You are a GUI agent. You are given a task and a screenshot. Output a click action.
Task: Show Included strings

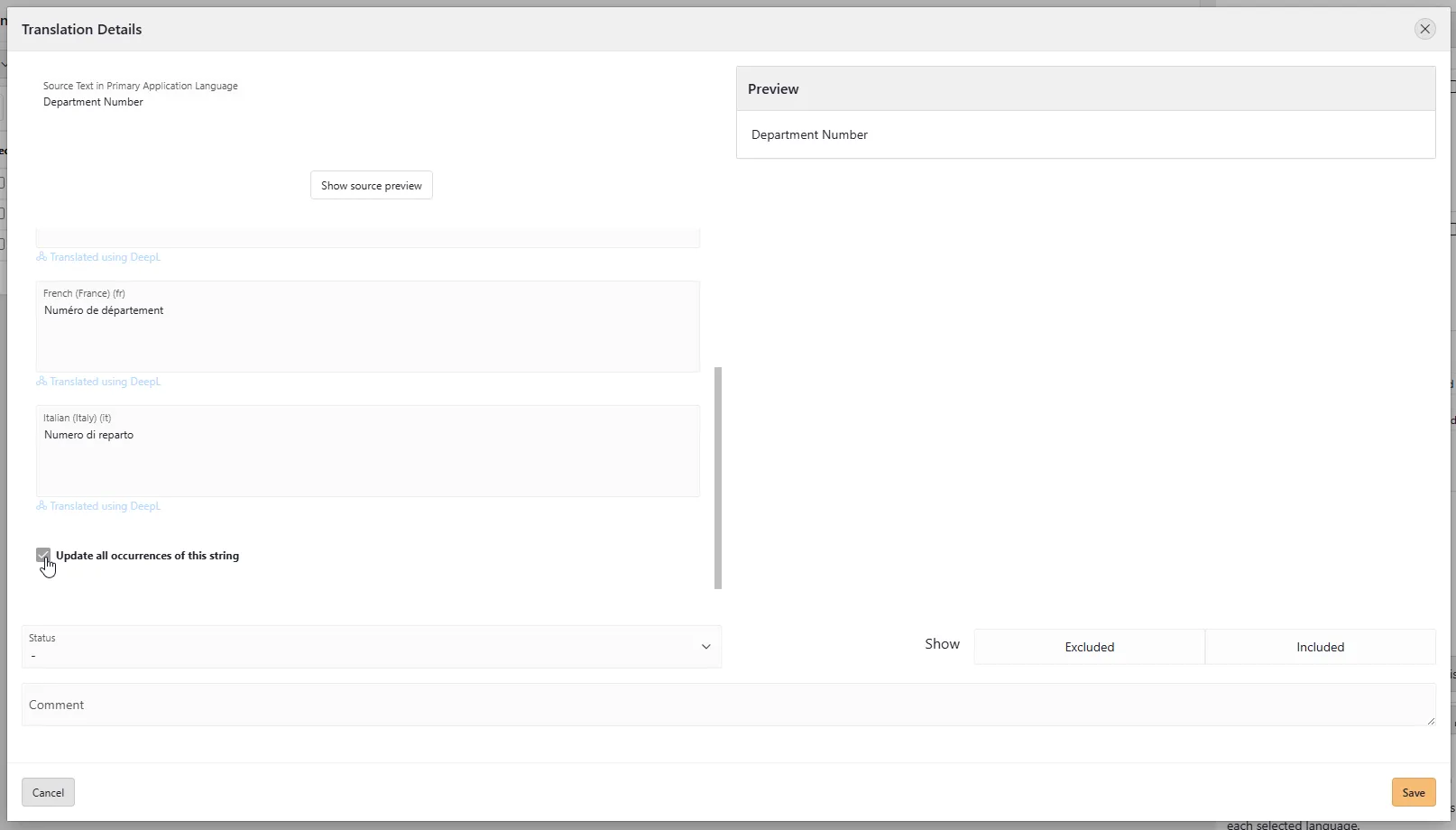[x=1320, y=647]
